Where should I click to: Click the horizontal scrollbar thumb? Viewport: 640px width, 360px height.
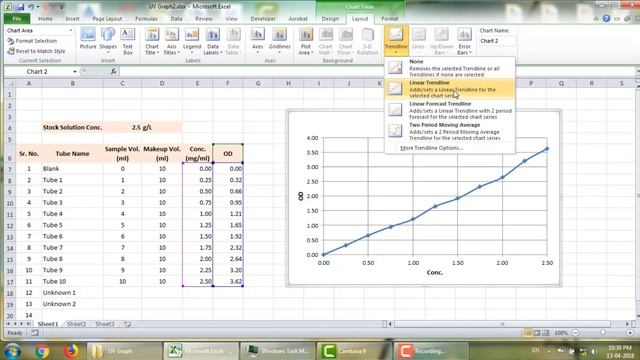[x=502, y=324]
